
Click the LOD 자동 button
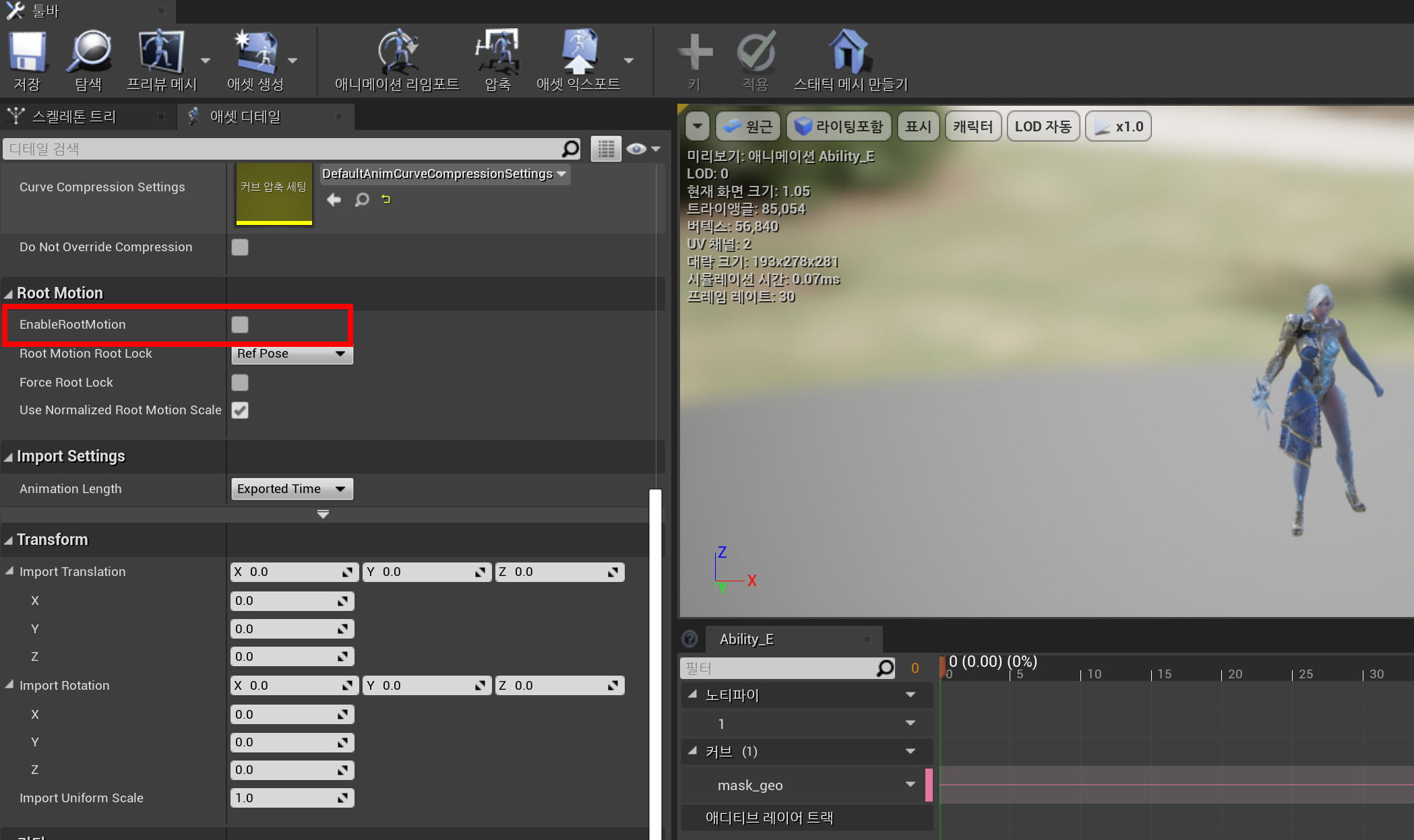1043,127
